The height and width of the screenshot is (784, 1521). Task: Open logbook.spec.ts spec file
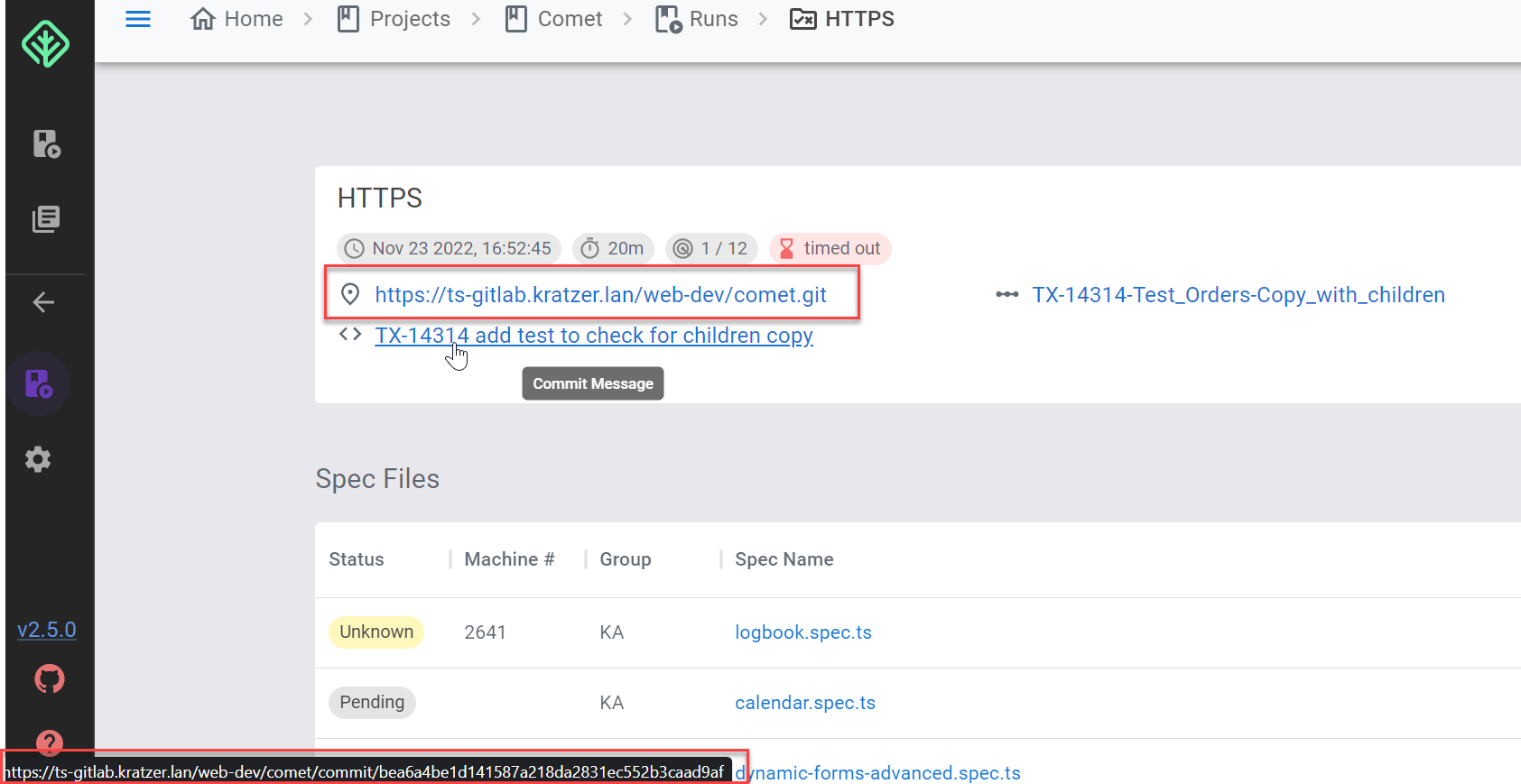(803, 632)
